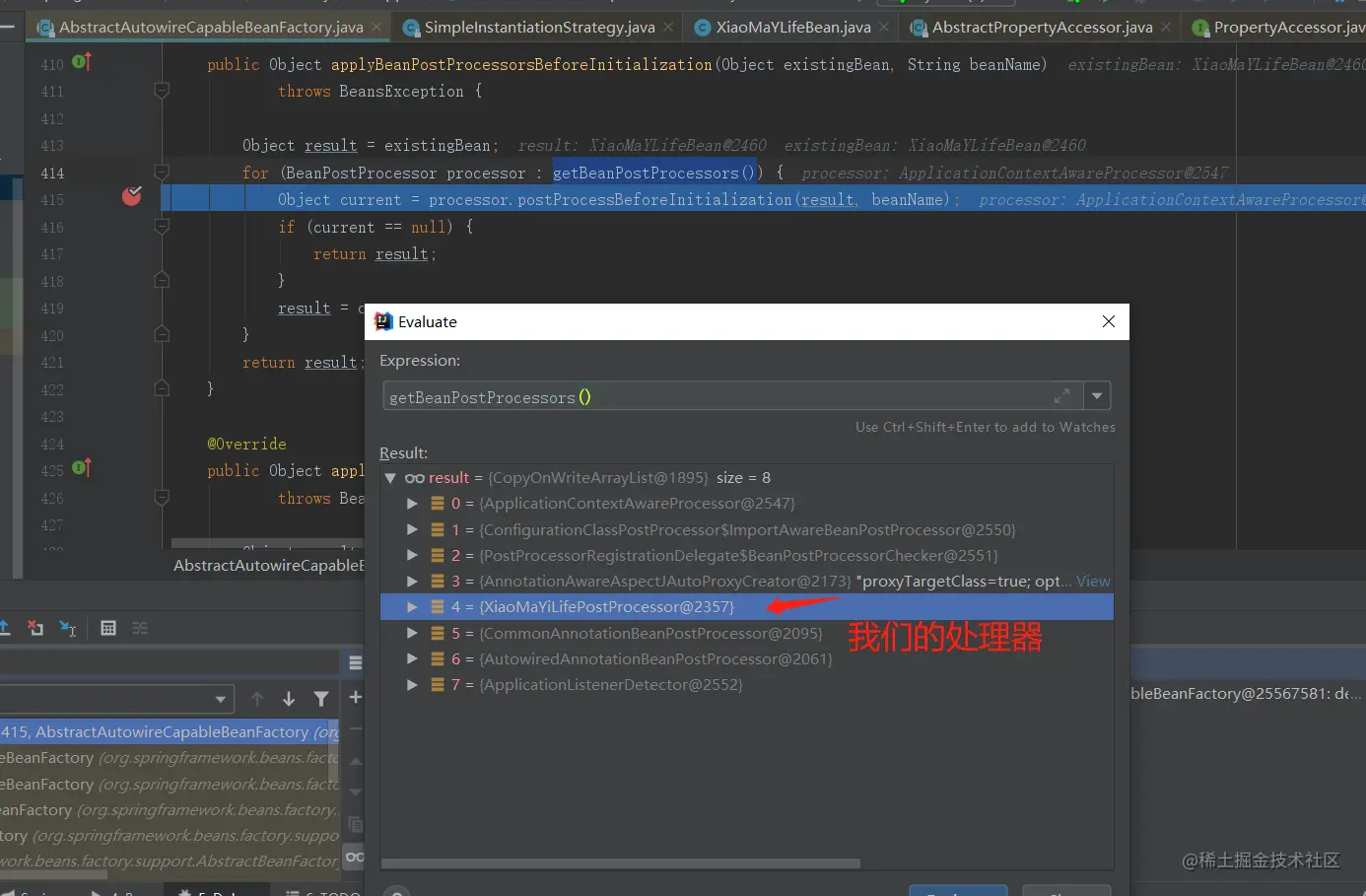Collapse the code fold on line 411

coord(162,91)
